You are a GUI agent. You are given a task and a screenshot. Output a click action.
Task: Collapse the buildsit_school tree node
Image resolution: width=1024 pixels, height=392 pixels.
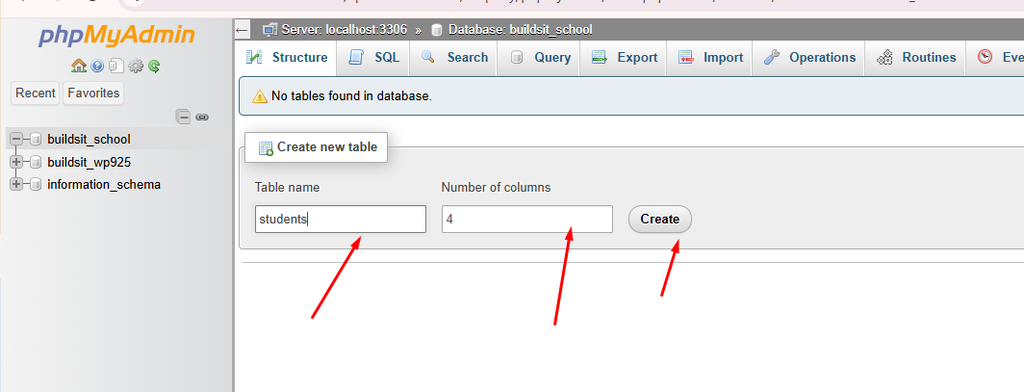coord(16,139)
